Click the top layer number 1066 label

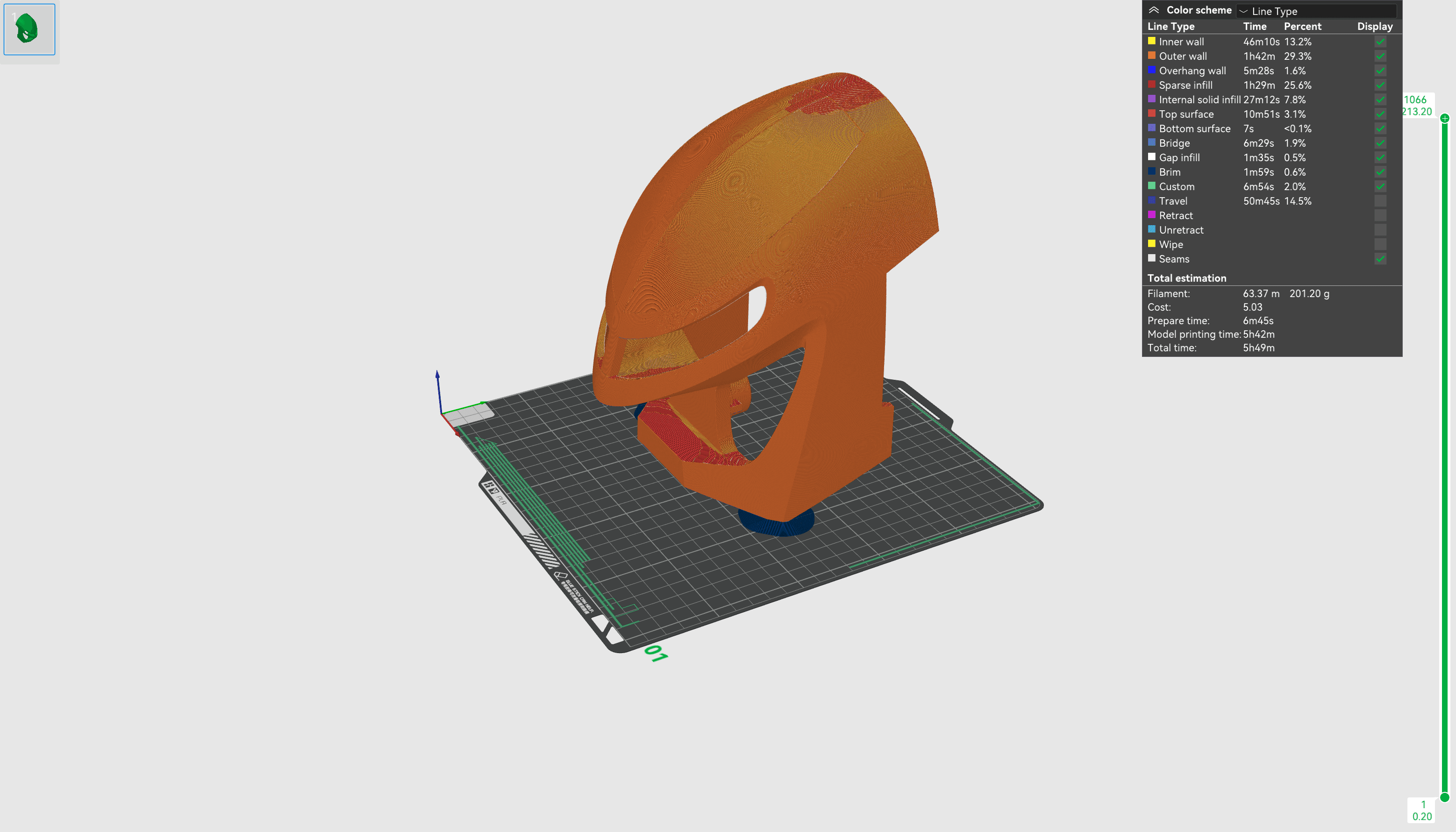pyautogui.click(x=1415, y=100)
